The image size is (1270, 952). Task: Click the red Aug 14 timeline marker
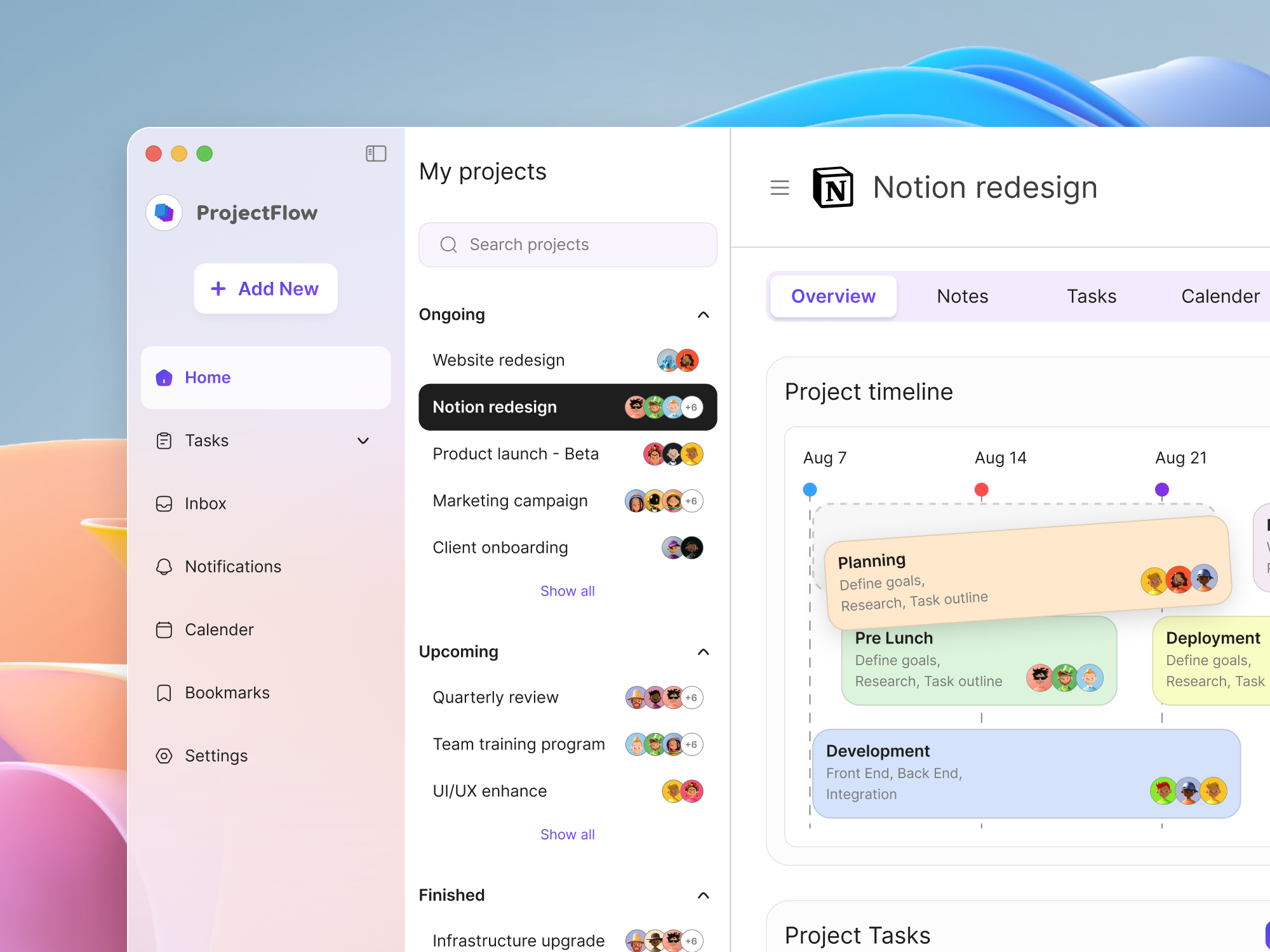[x=982, y=489]
